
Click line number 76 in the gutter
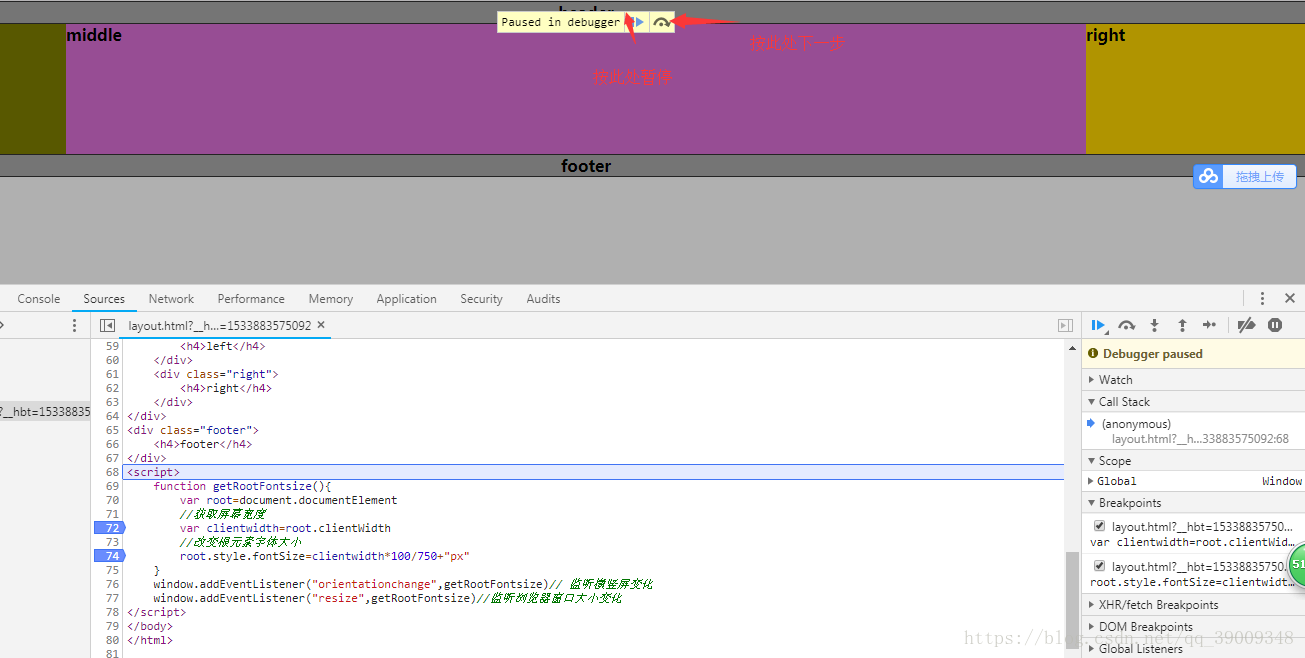[x=112, y=584]
